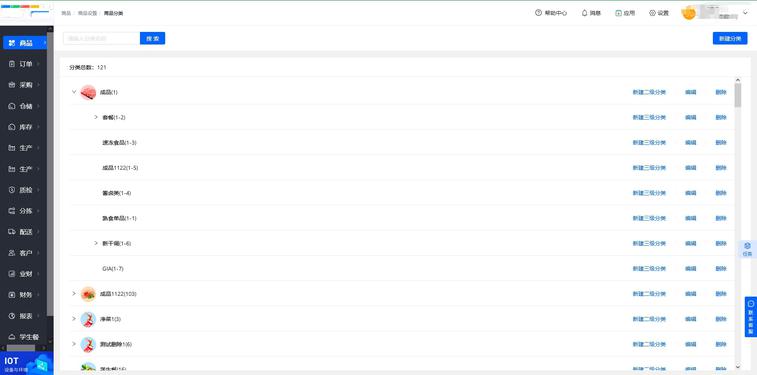Expand the 套餐(1-2) subcategory
Viewport: 757px width, 375px height.
coord(96,117)
